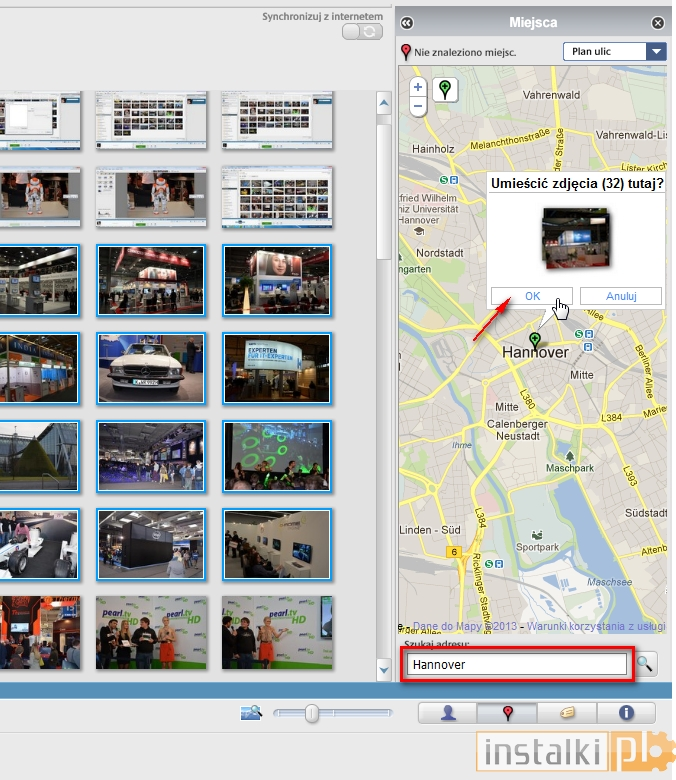Open the Warunki korzystania z usługi link
The height and width of the screenshot is (780, 676).
(x=584, y=627)
